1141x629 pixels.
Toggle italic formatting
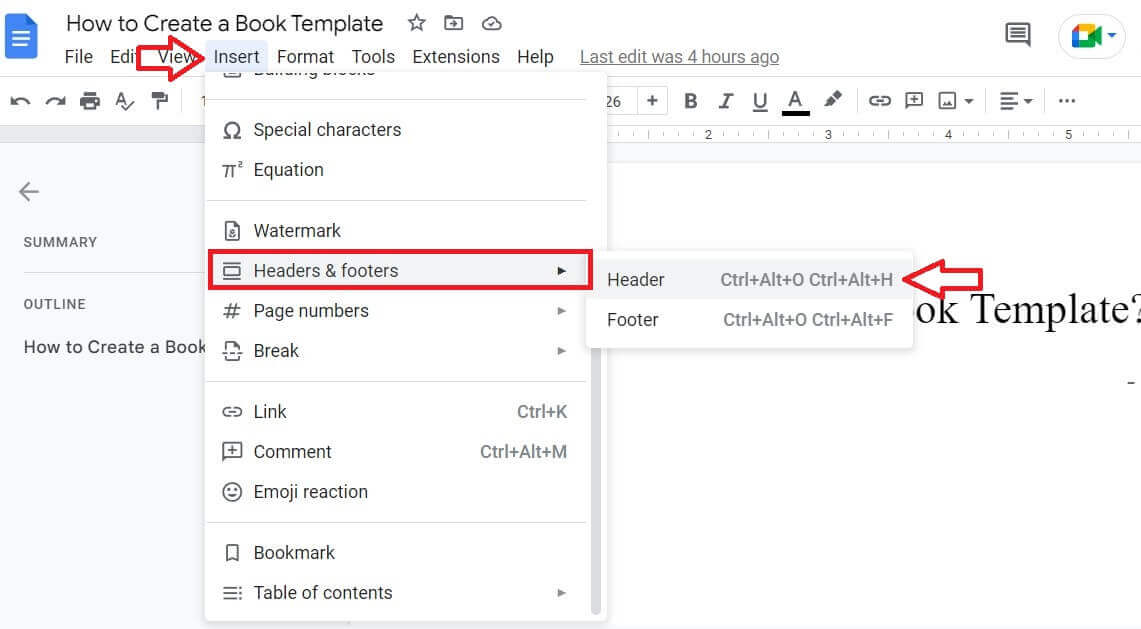click(725, 100)
